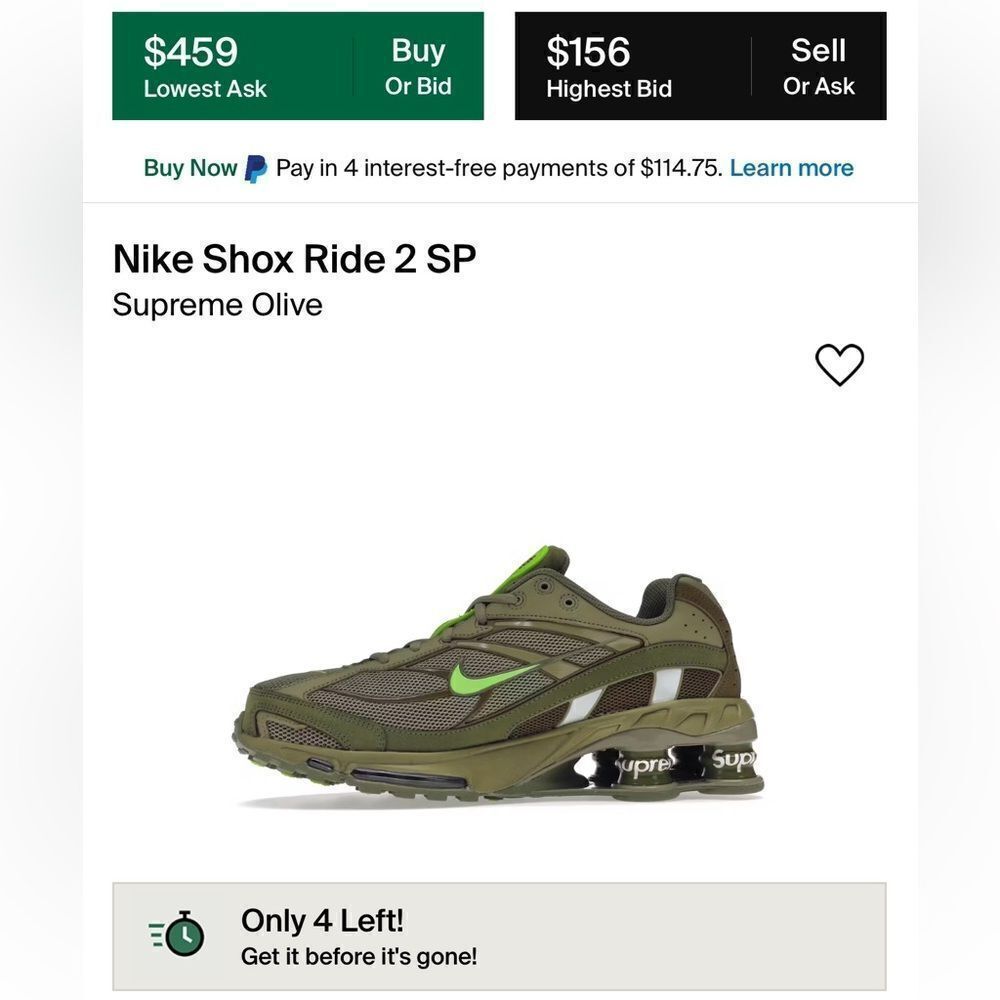Click the black Sell section header
This screenshot has height=1000, width=1000.
818,50
